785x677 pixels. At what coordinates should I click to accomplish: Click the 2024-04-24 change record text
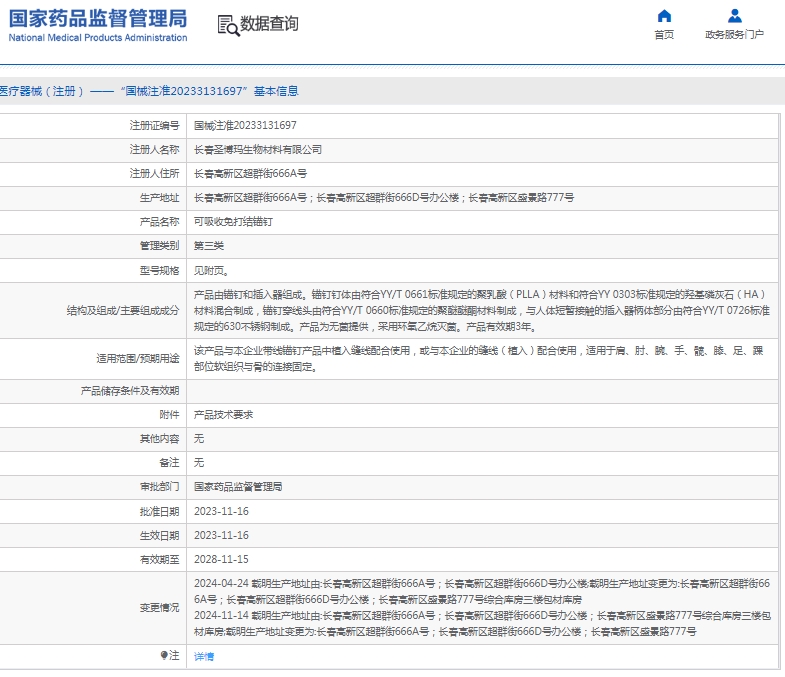[482, 591]
